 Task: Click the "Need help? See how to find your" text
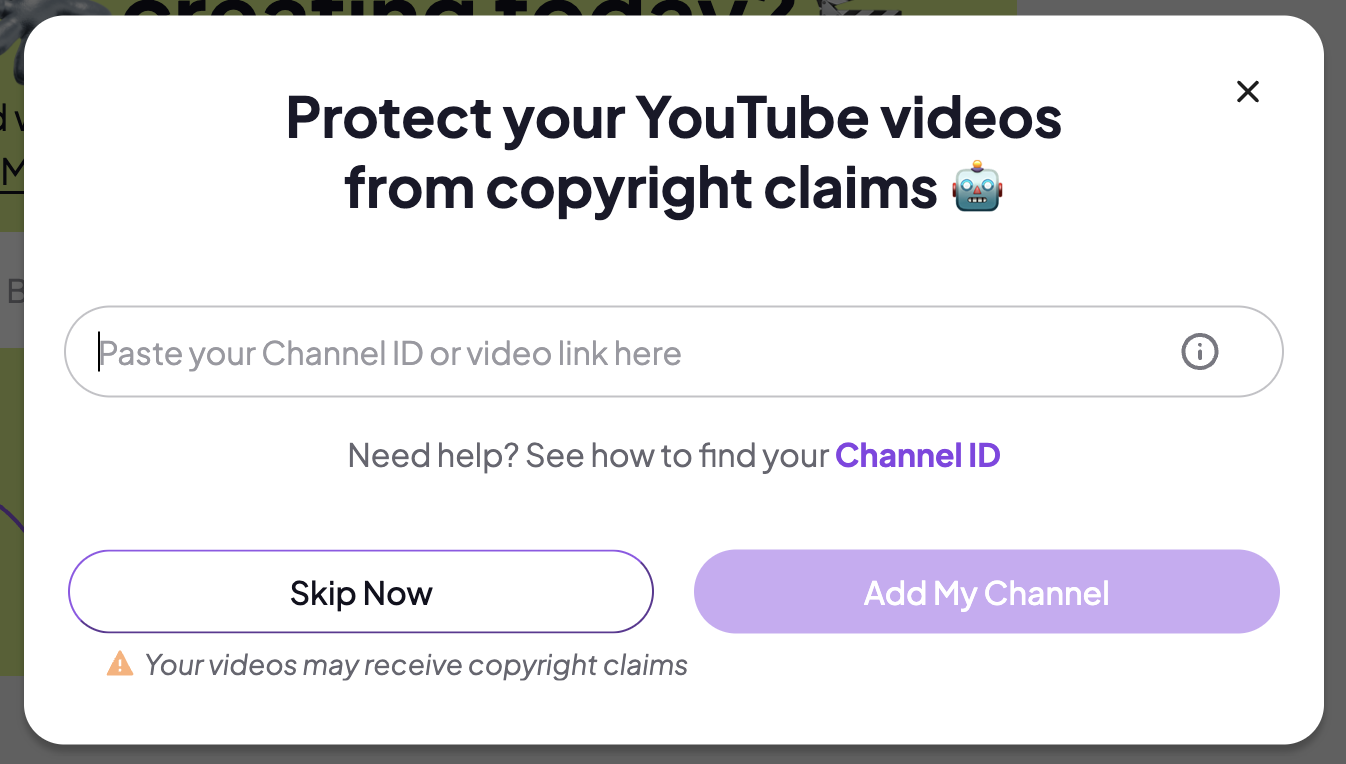[x=588, y=456]
